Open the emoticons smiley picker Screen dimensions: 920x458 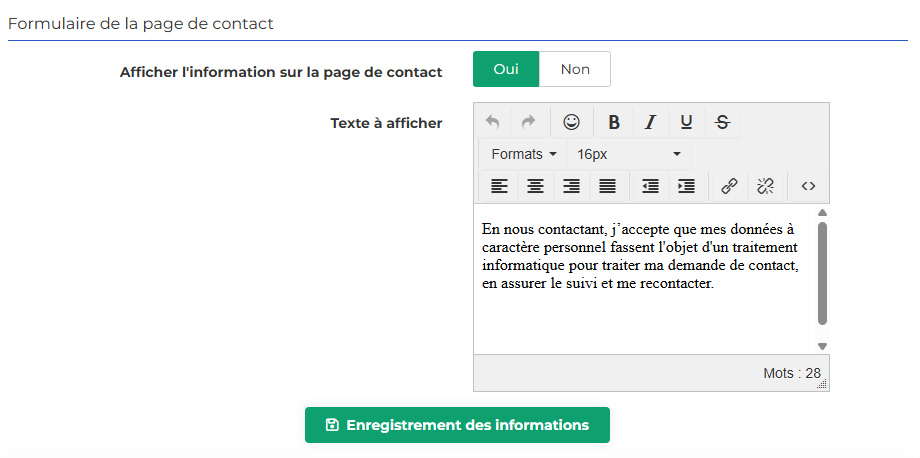click(571, 122)
